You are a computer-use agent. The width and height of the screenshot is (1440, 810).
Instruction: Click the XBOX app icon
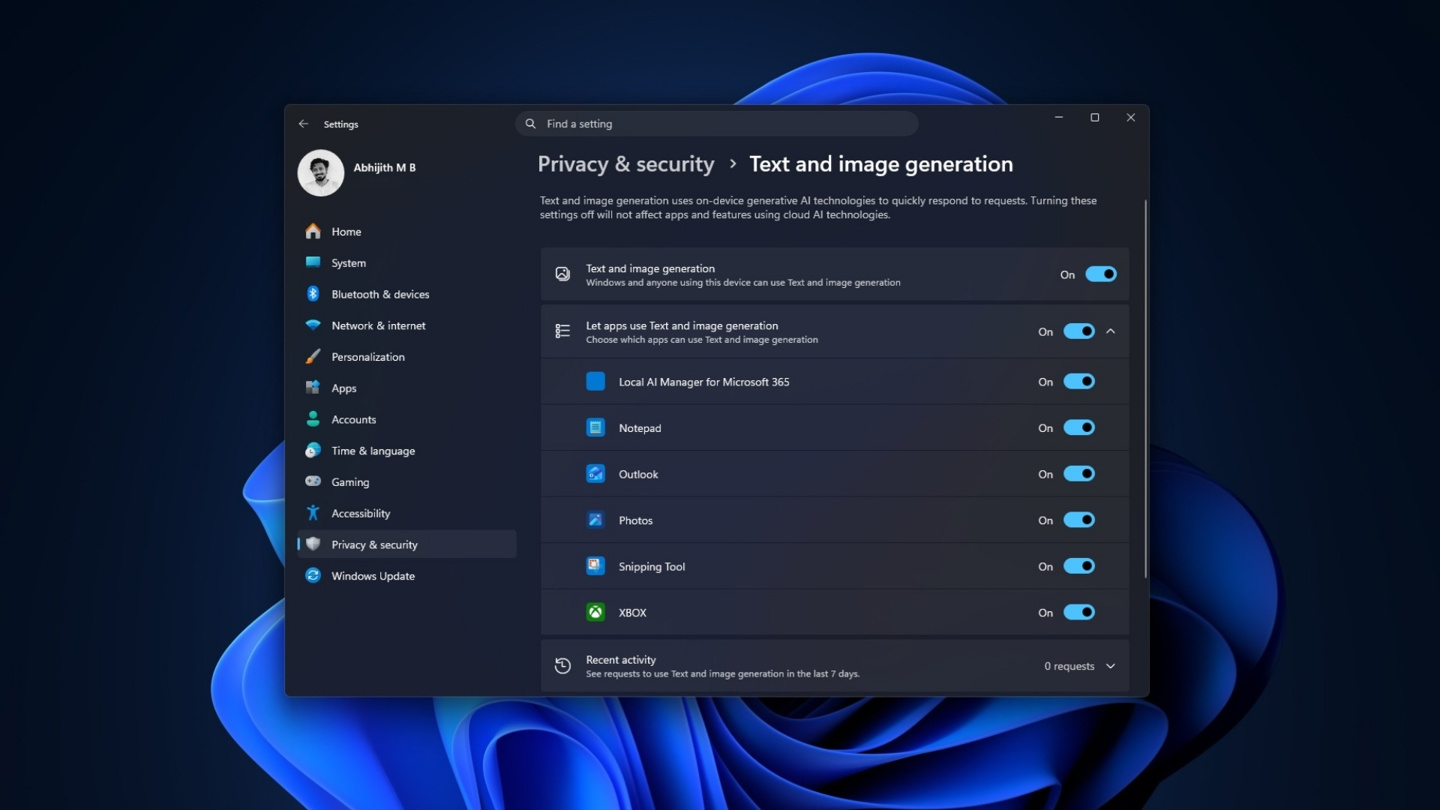coord(595,612)
